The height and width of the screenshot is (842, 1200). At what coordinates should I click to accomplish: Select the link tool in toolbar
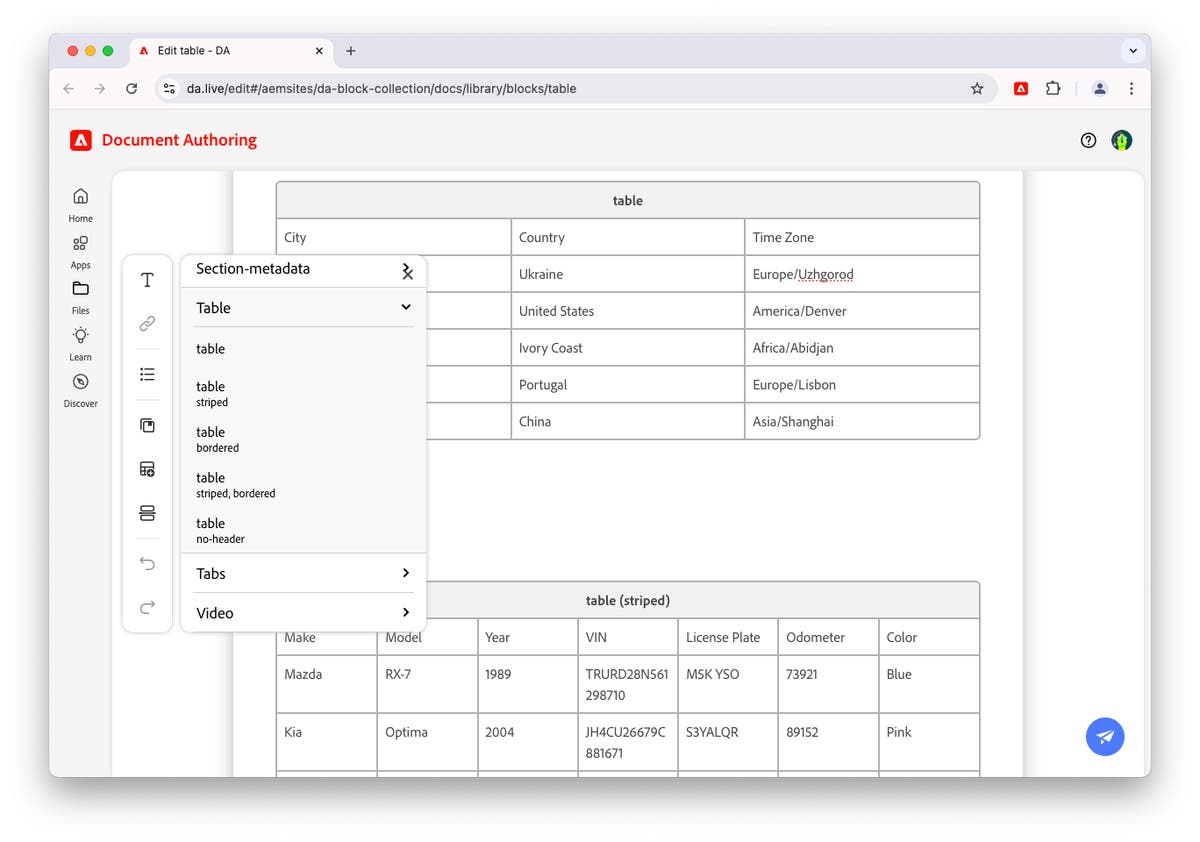point(147,324)
